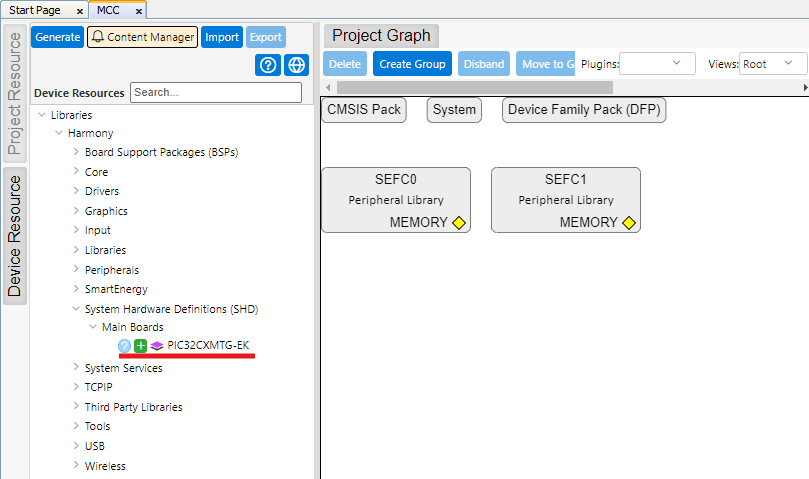Click SEFC0 yellow MEMORY diamond
The height and width of the screenshot is (479, 809).
pyautogui.click(x=459, y=223)
